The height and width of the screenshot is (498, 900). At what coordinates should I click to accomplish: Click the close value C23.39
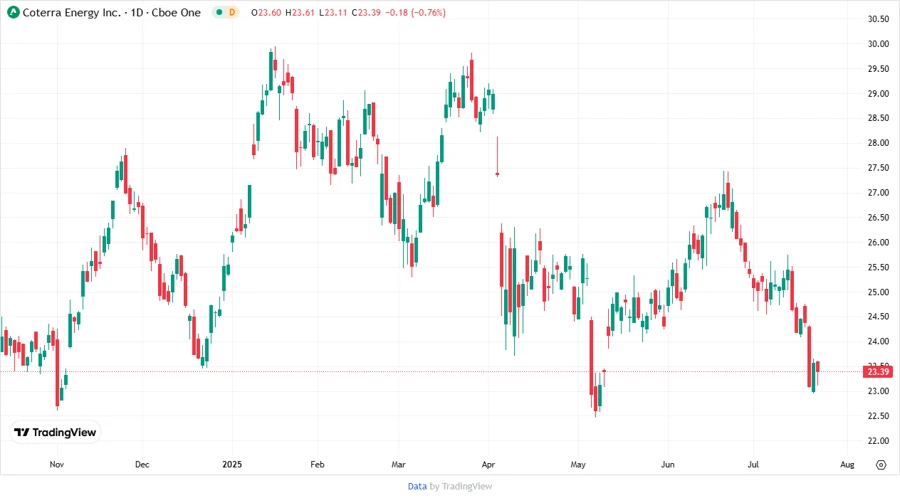(x=366, y=13)
